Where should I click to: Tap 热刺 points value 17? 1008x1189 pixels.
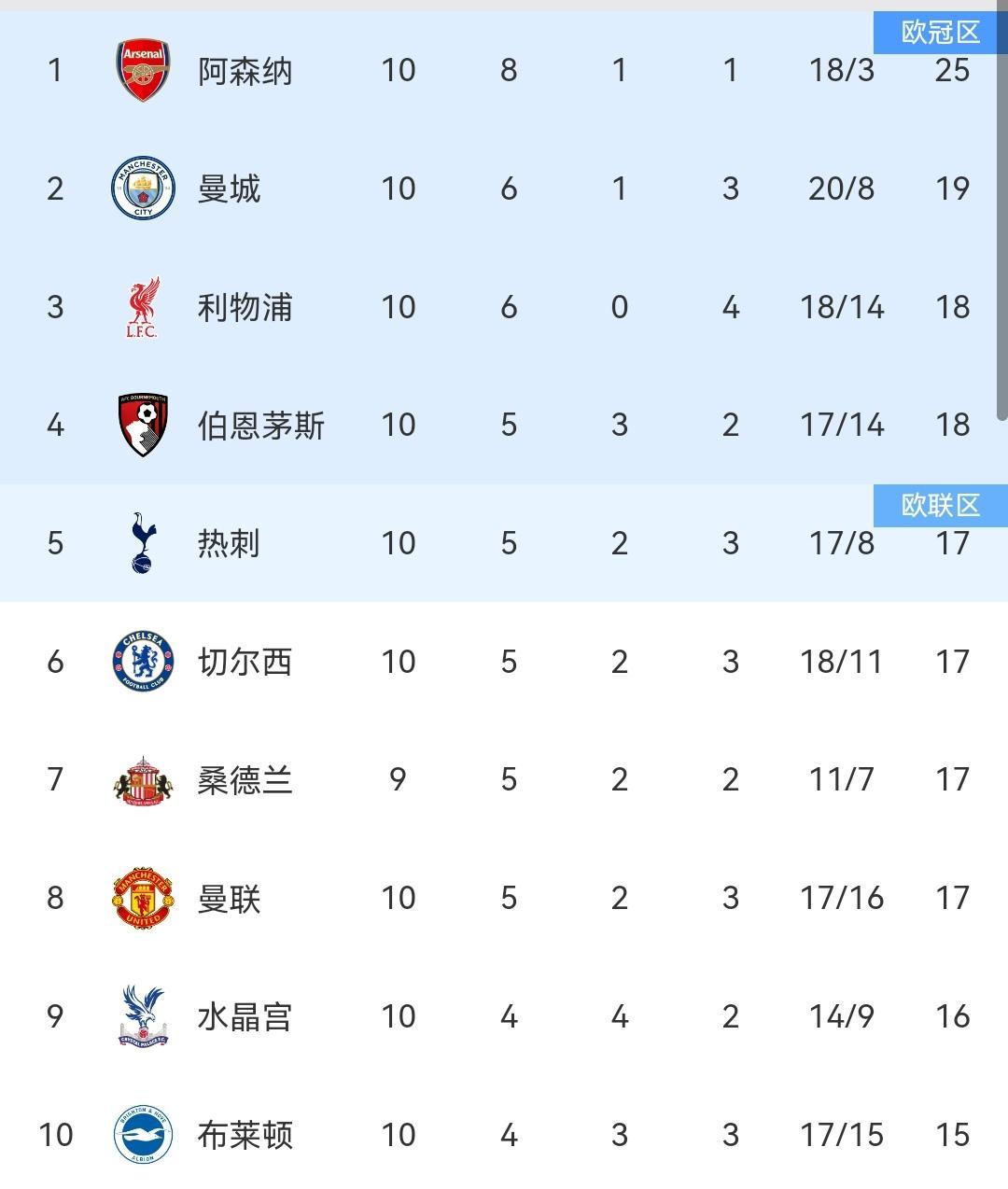(952, 543)
